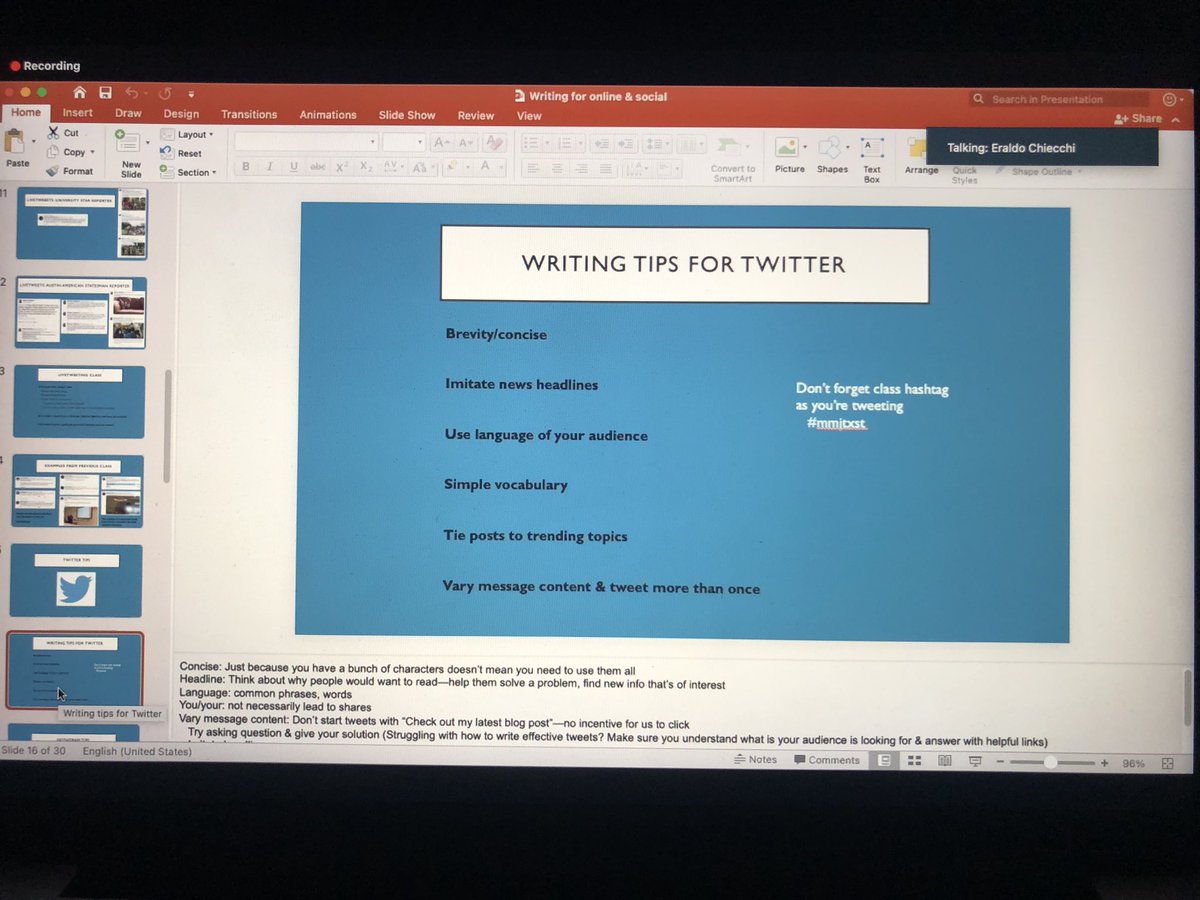Screen dimensions: 1200x900
Task: Click the Share button
Action: tap(1139, 119)
